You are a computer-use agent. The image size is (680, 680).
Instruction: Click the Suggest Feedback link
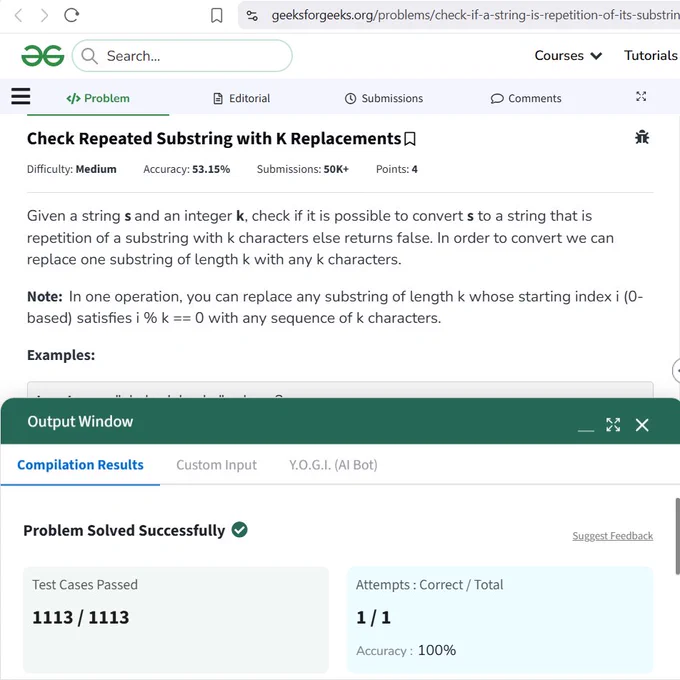tap(612, 536)
